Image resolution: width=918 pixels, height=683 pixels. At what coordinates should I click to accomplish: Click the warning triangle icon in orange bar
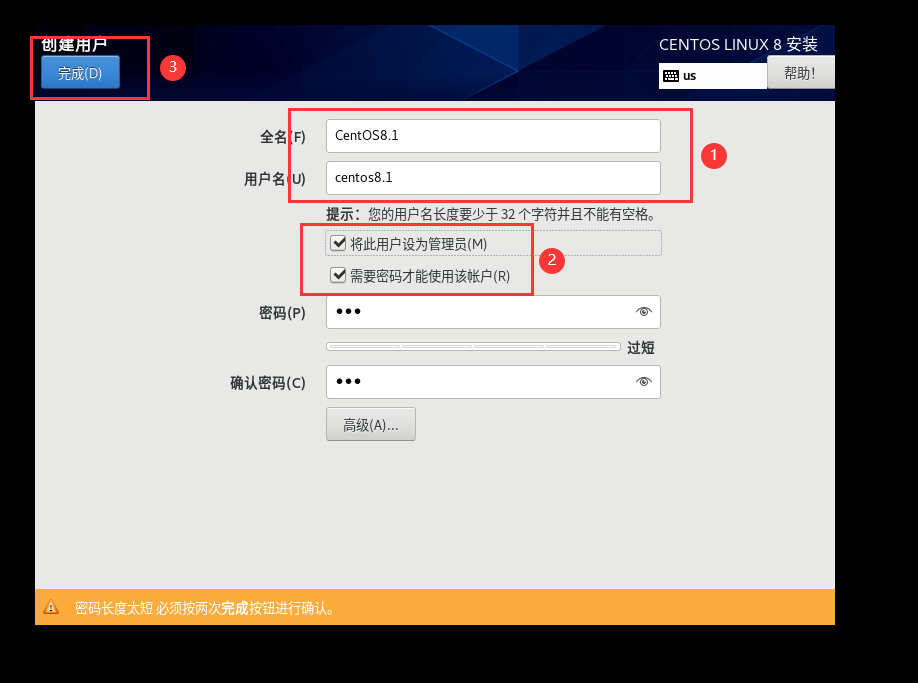coord(51,607)
